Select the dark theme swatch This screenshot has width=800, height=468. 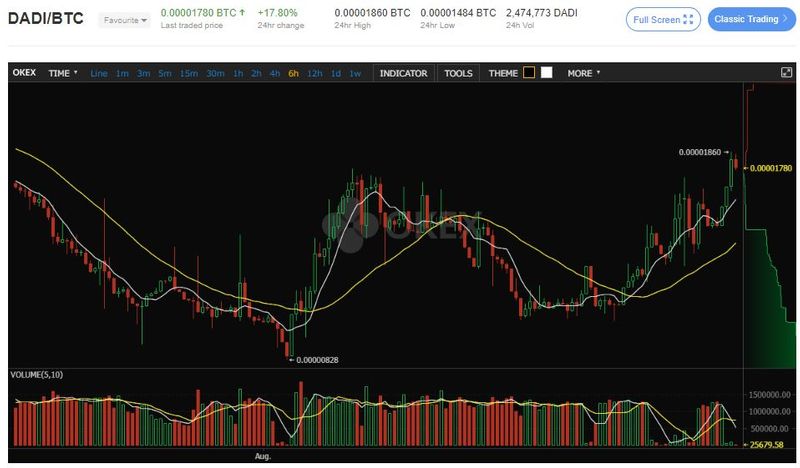coord(529,73)
